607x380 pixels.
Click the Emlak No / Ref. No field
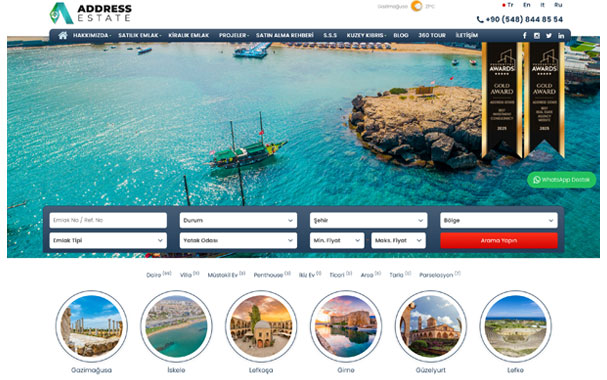tap(108, 220)
